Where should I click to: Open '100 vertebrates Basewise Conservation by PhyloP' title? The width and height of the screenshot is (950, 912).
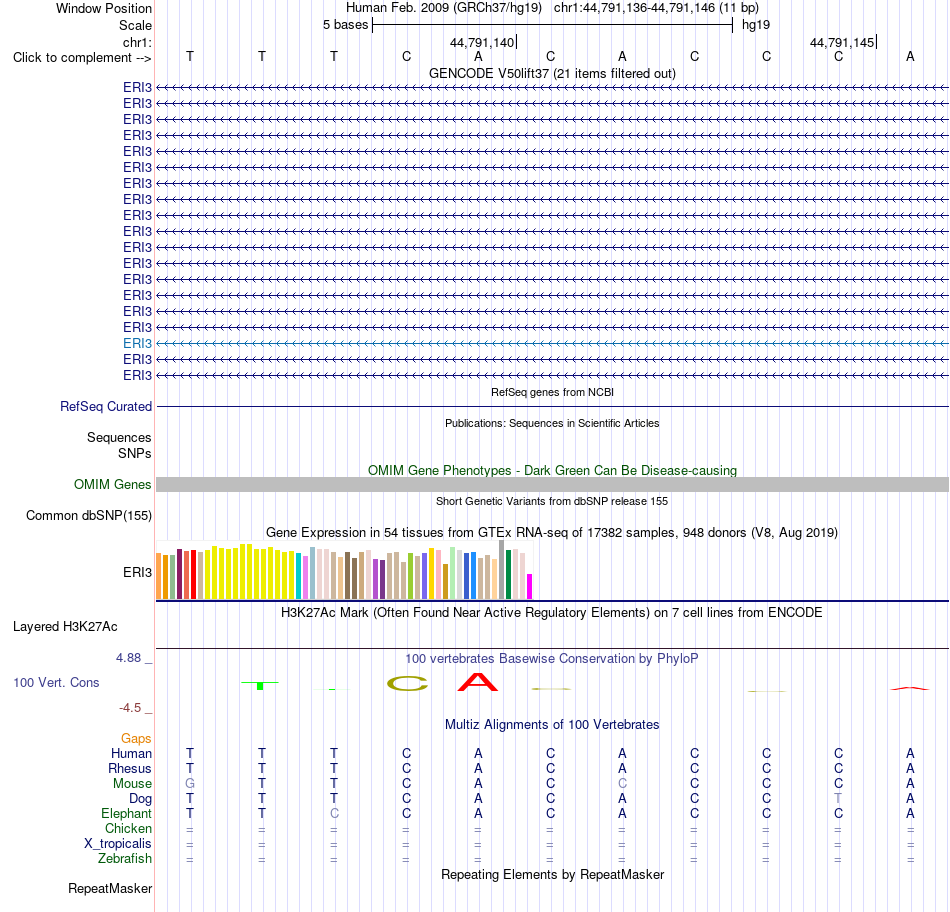(x=552, y=659)
